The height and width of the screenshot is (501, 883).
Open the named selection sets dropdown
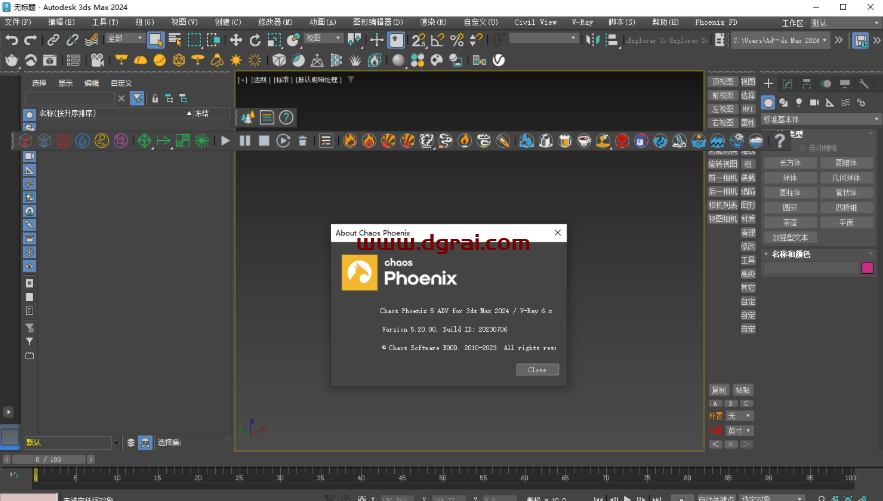pyautogui.click(x=543, y=38)
